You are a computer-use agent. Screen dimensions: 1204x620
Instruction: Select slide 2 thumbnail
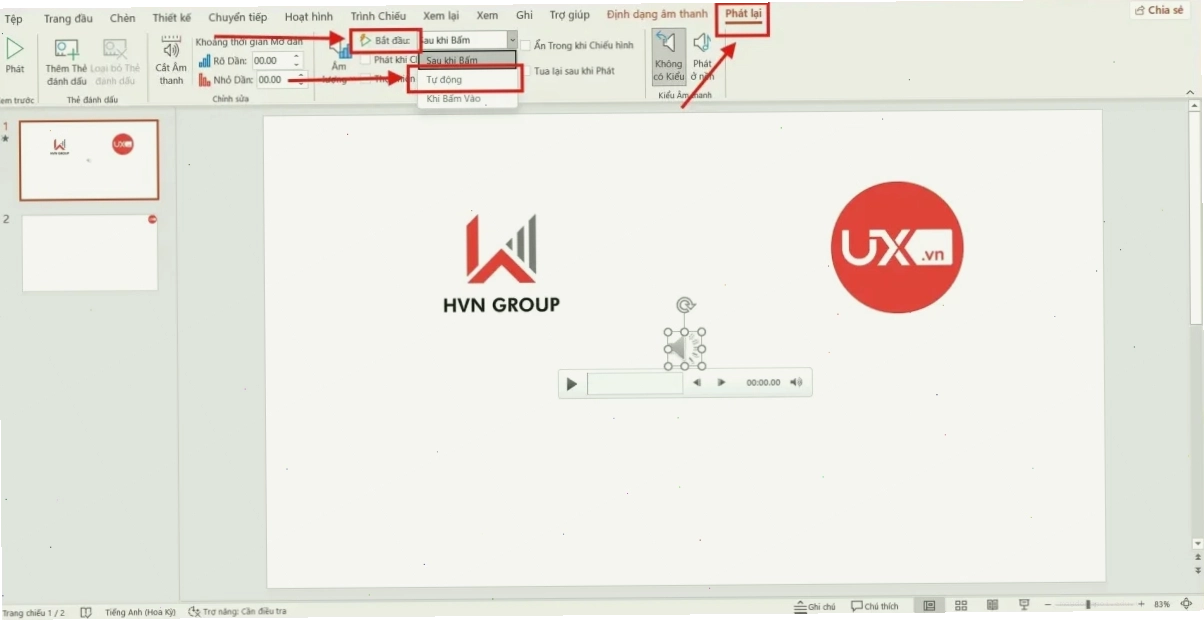(x=90, y=253)
